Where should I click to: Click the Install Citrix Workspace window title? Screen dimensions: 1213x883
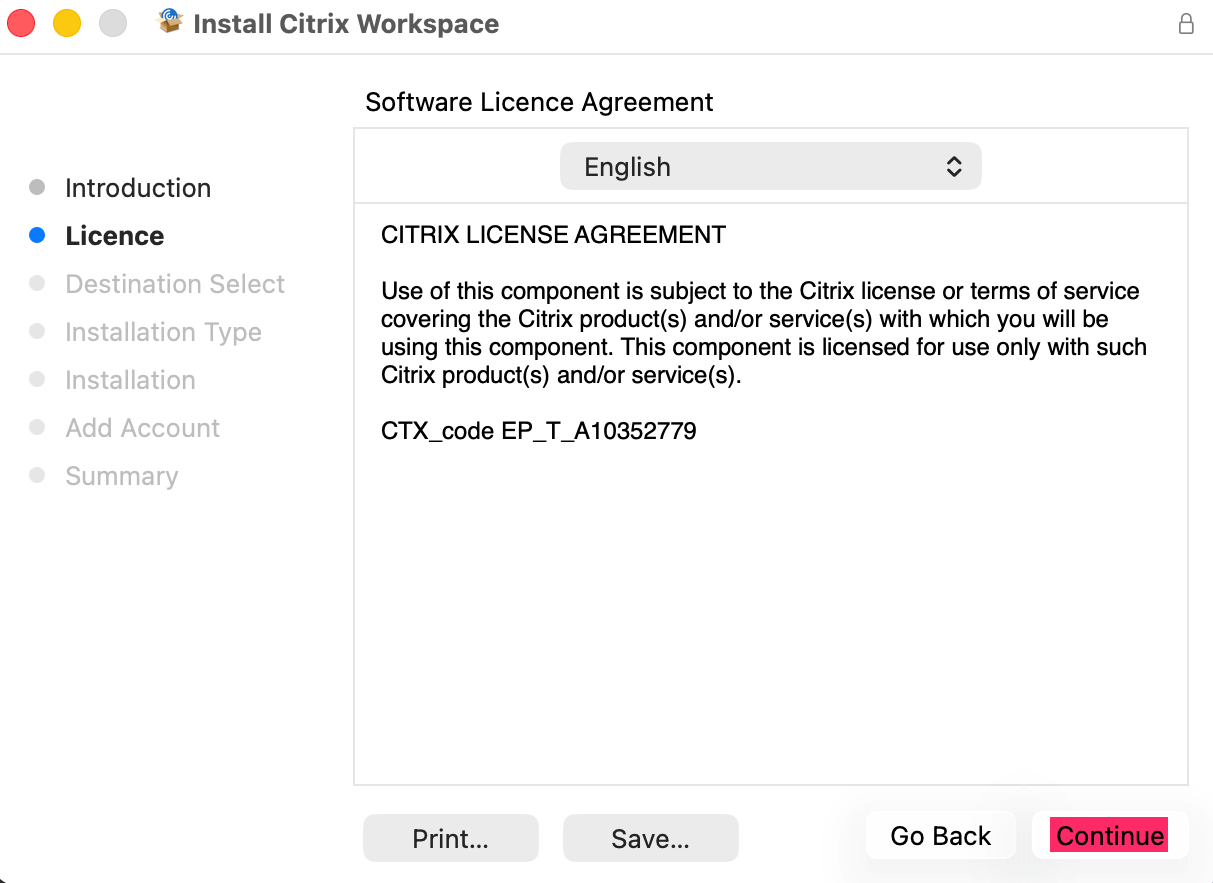tap(346, 24)
